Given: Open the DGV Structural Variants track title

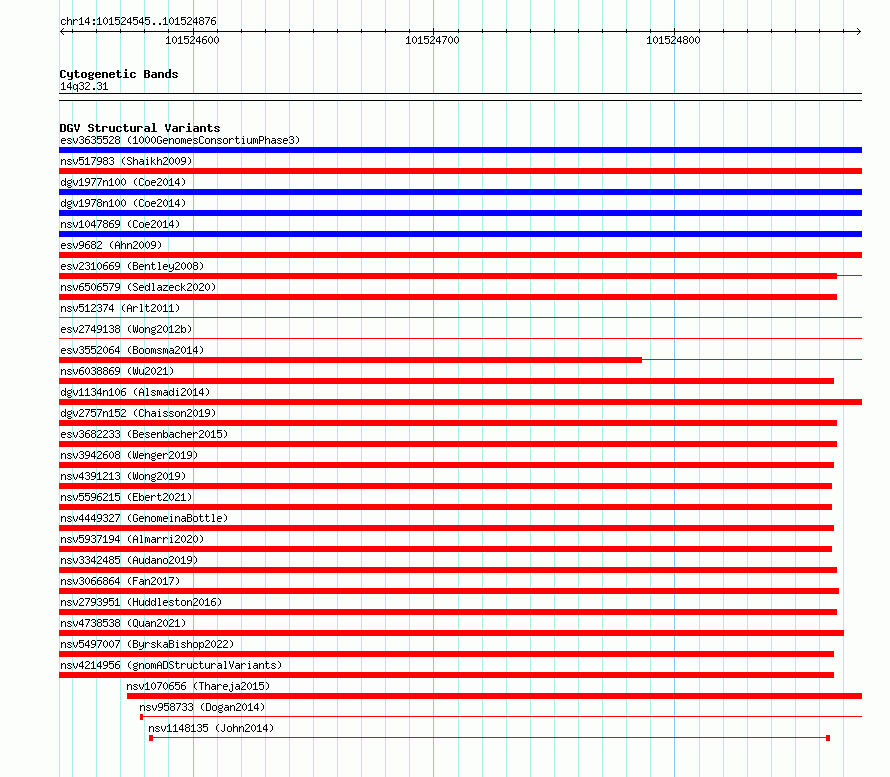Looking at the screenshot, I should (x=140, y=128).
